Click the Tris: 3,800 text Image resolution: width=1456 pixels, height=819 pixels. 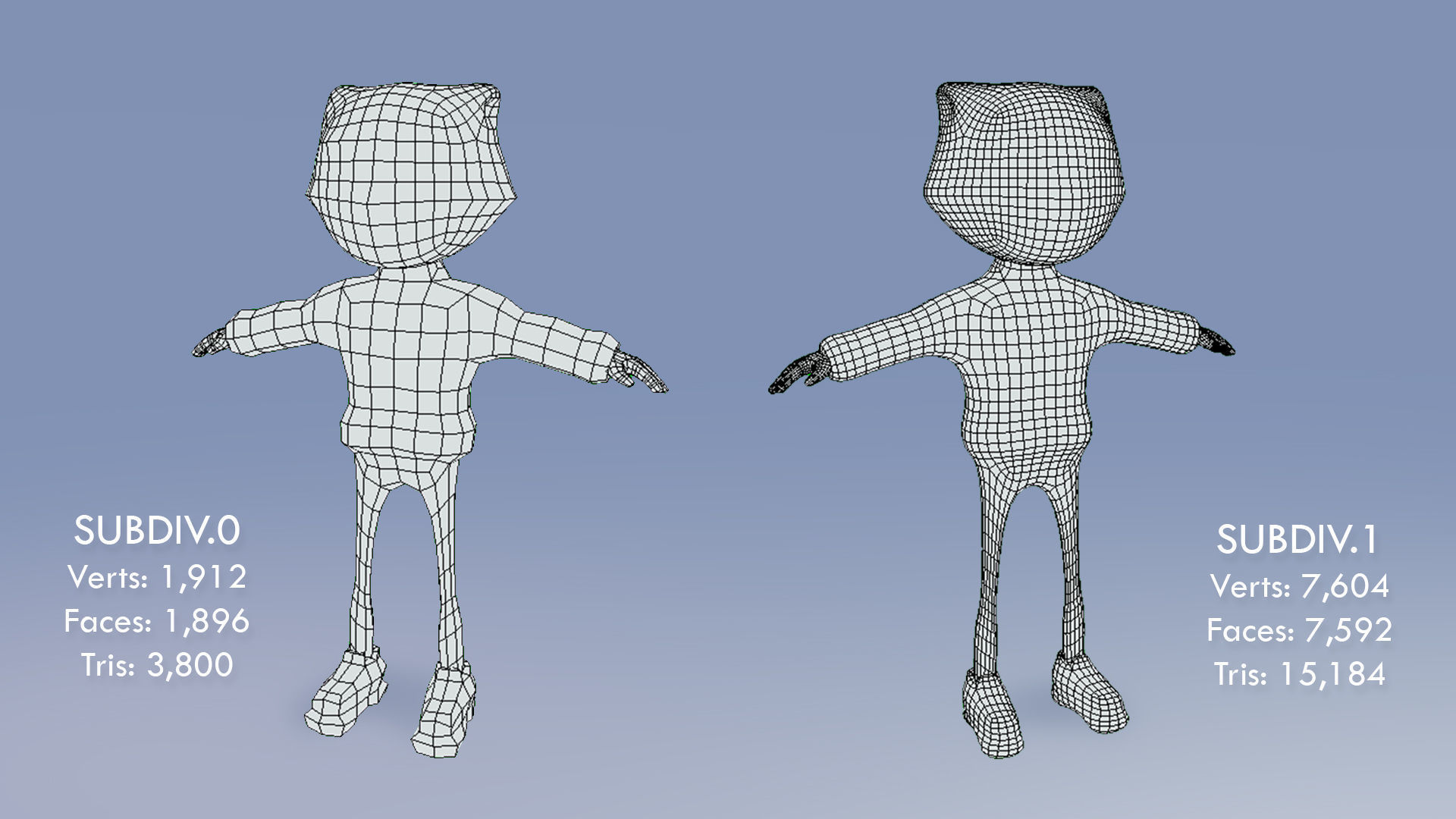click(157, 666)
